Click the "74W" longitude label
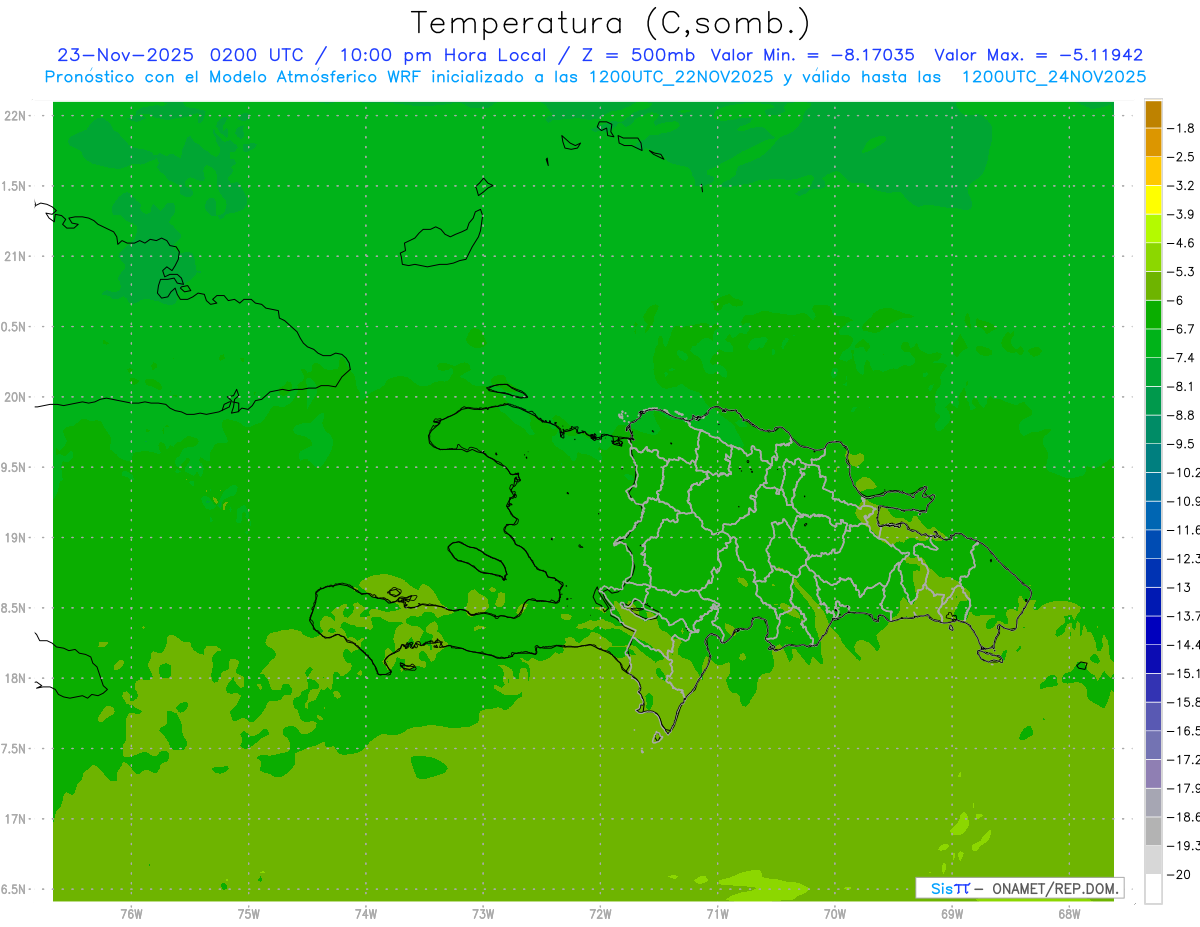1200x927 pixels. (365, 914)
